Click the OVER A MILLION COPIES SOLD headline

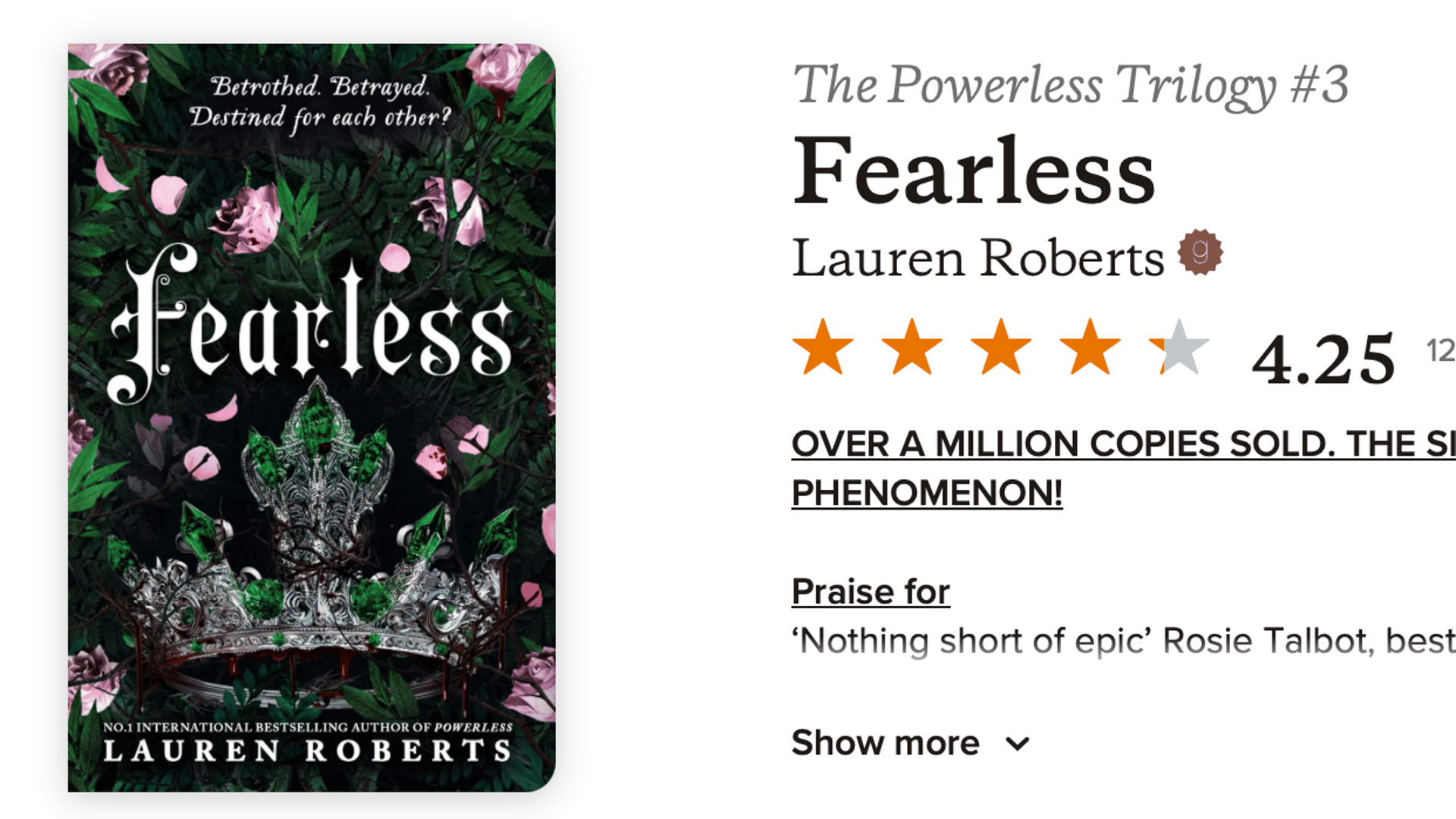tap(1122, 444)
